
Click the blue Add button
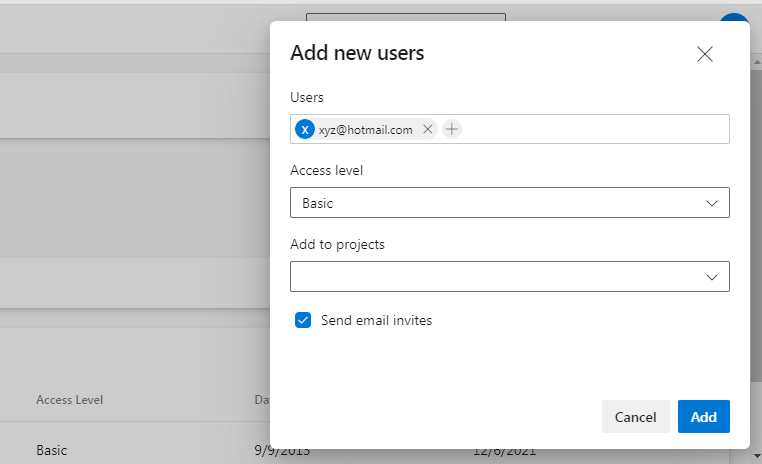coord(703,417)
